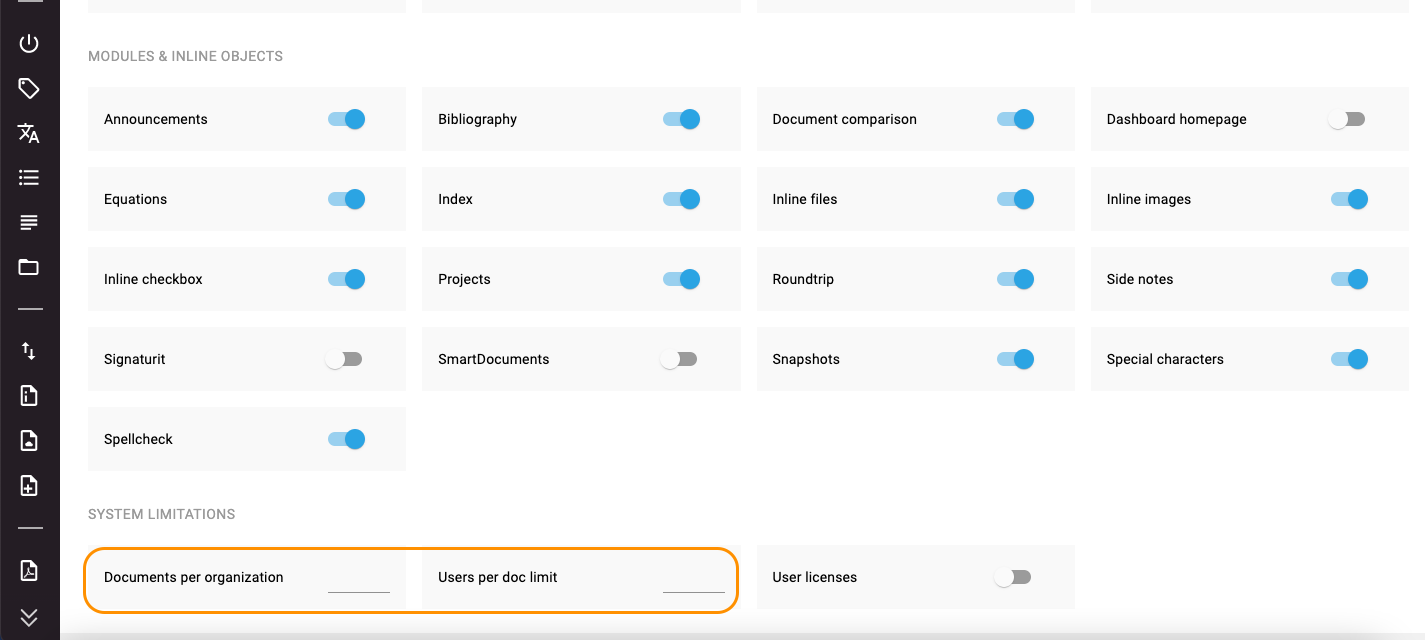Click the up-down arrows icon in sidebar
Image resolution: width=1425 pixels, height=640 pixels.
click(29, 351)
